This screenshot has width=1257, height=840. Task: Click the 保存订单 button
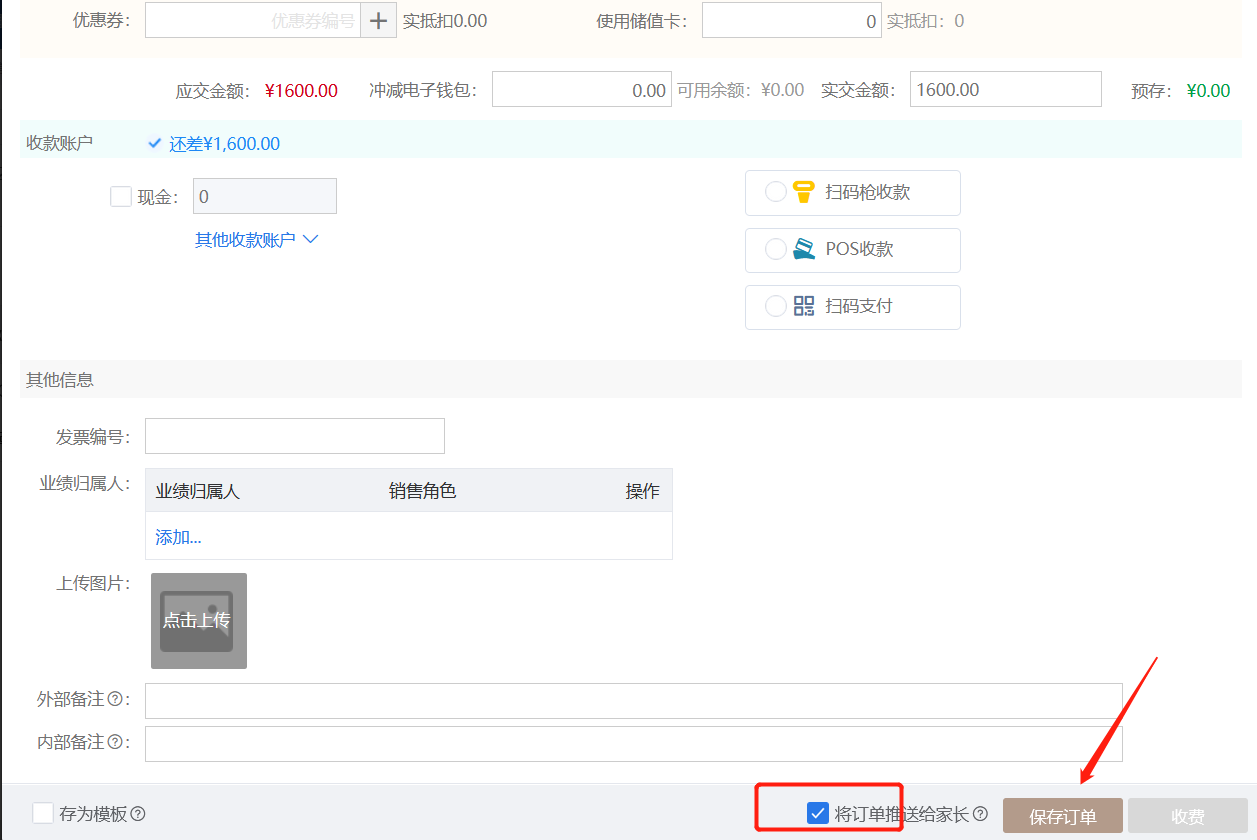coord(1062,816)
